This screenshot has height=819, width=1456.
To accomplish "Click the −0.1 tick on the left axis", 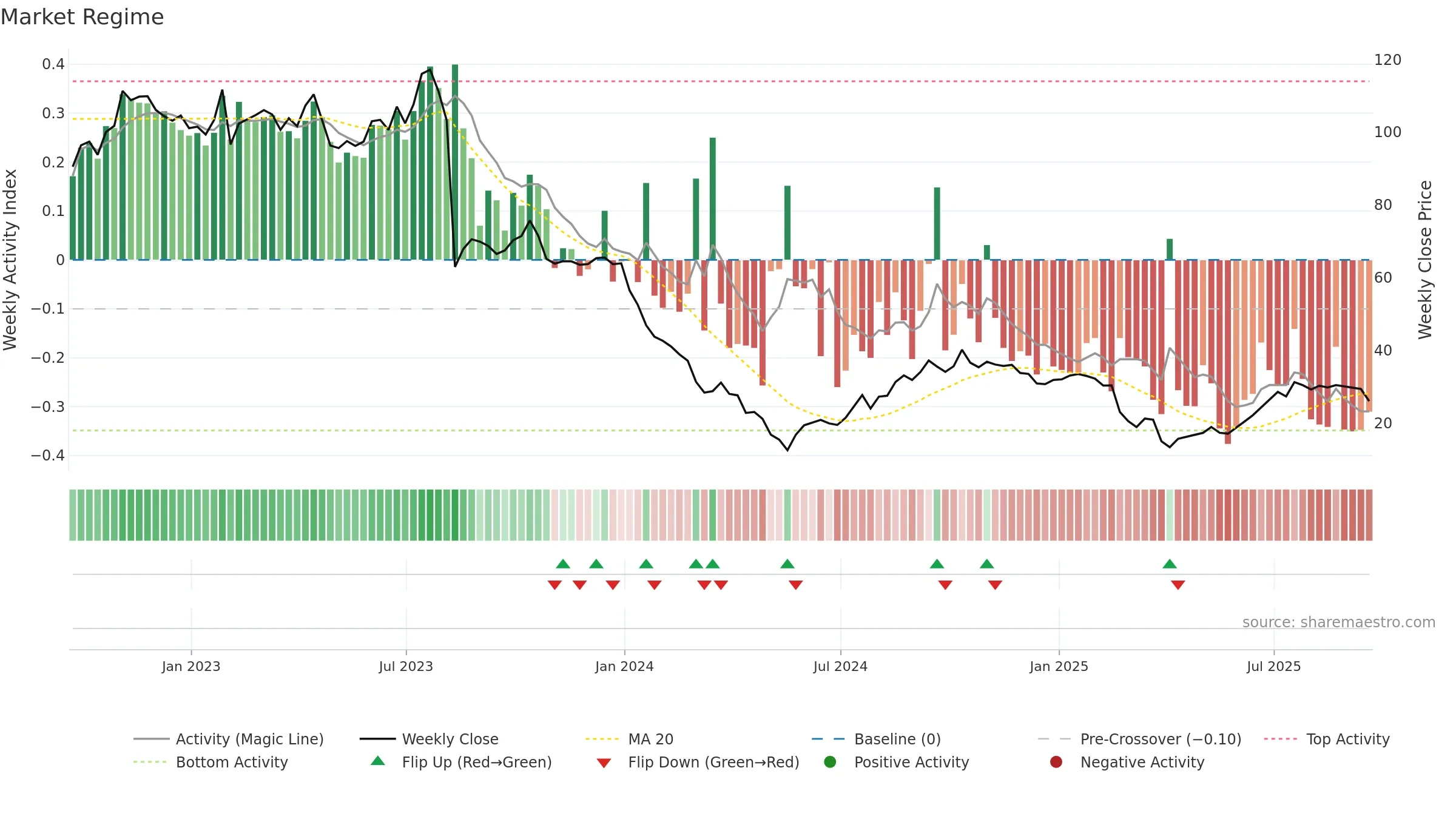I will coord(48,309).
